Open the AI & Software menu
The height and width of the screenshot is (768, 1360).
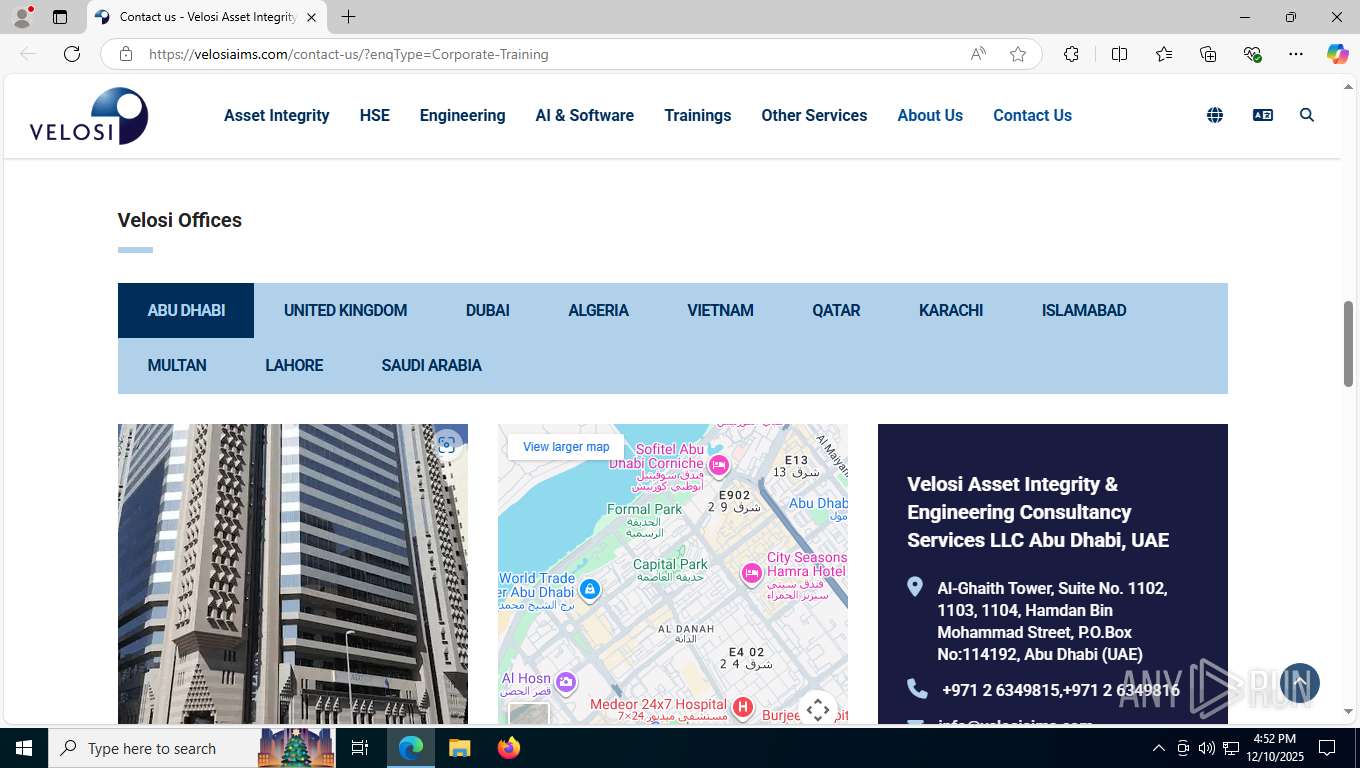point(585,115)
